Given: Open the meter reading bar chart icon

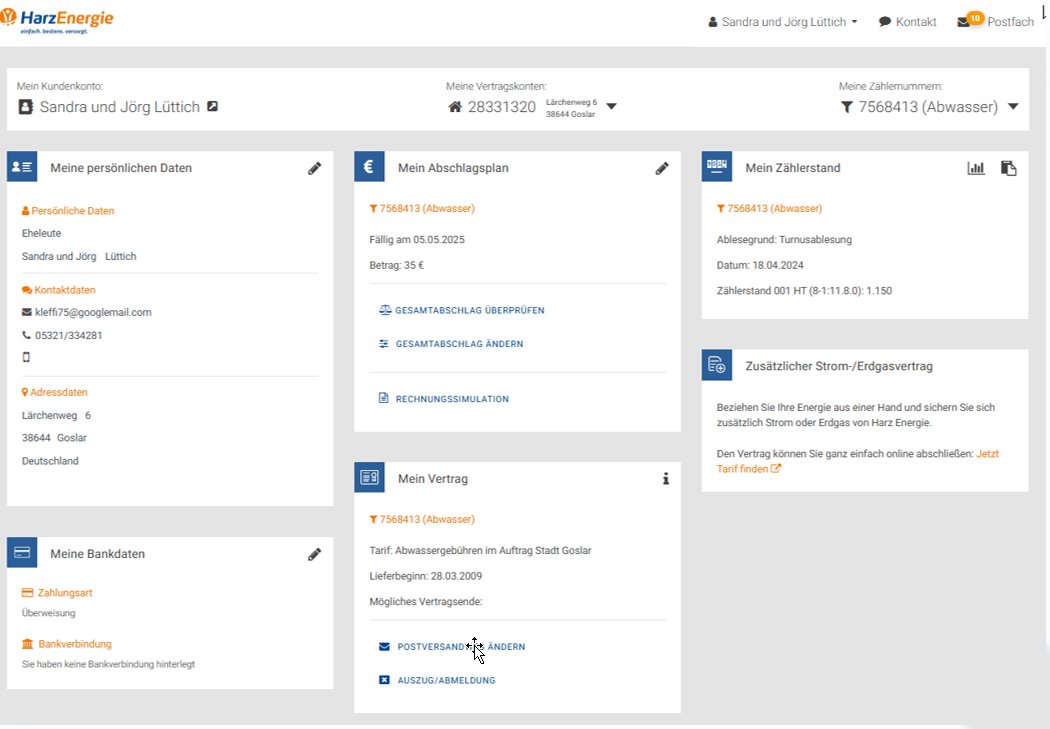Looking at the screenshot, I should (976, 168).
